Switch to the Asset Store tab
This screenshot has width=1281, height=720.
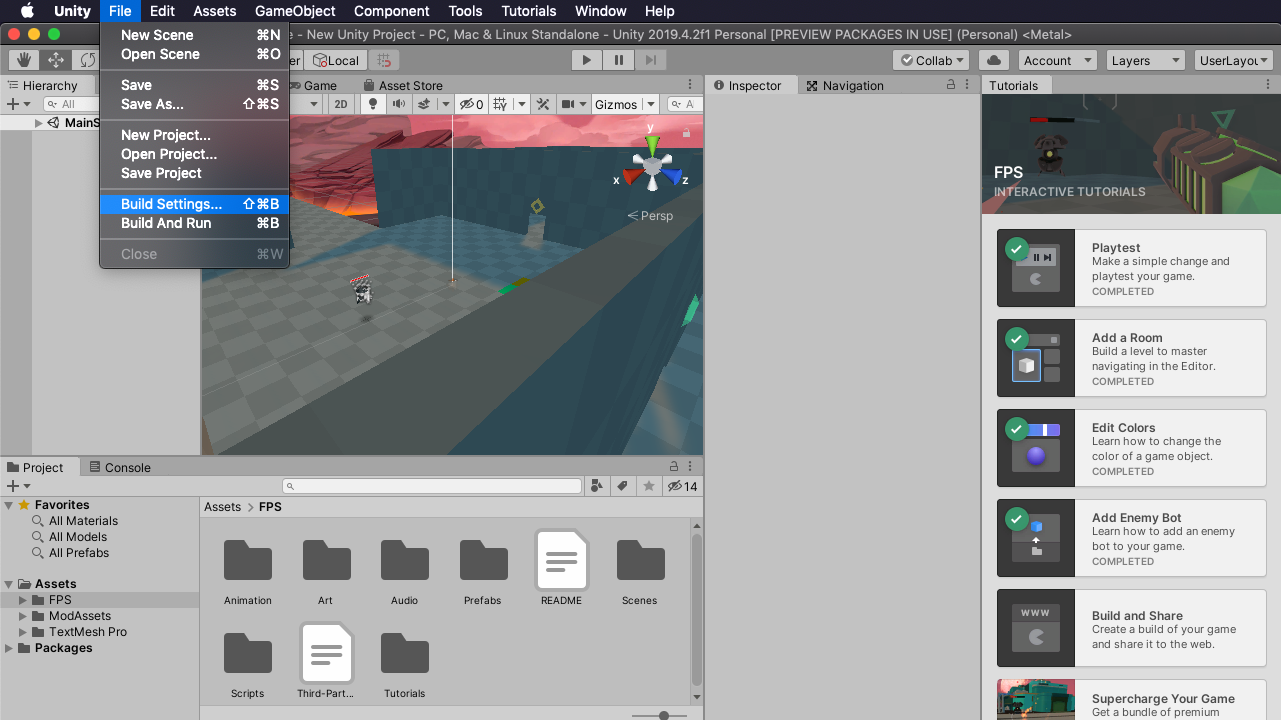click(403, 86)
